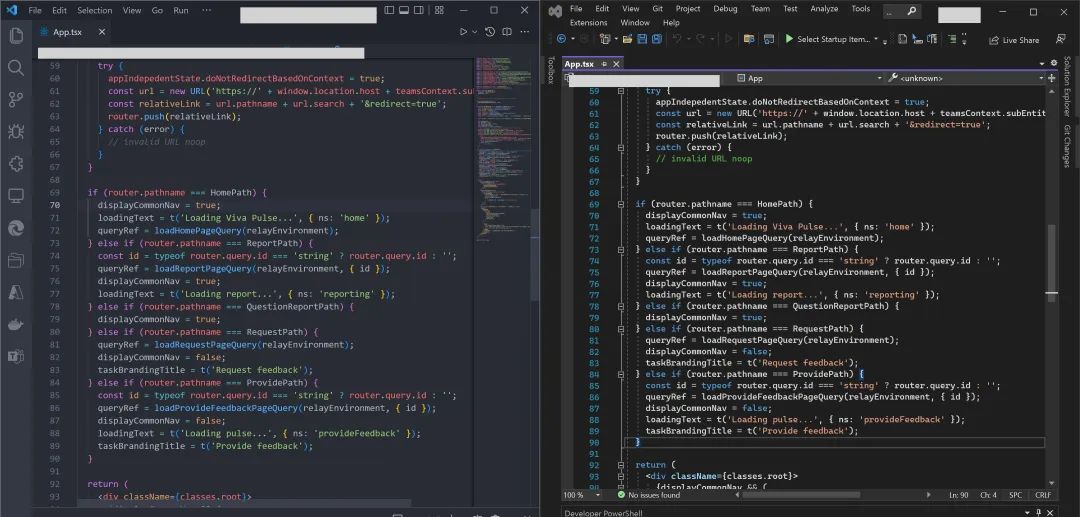The image size is (1080, 517).
Task: Navigate backward in Visual Studio toolbar
Action: [561, 39]
